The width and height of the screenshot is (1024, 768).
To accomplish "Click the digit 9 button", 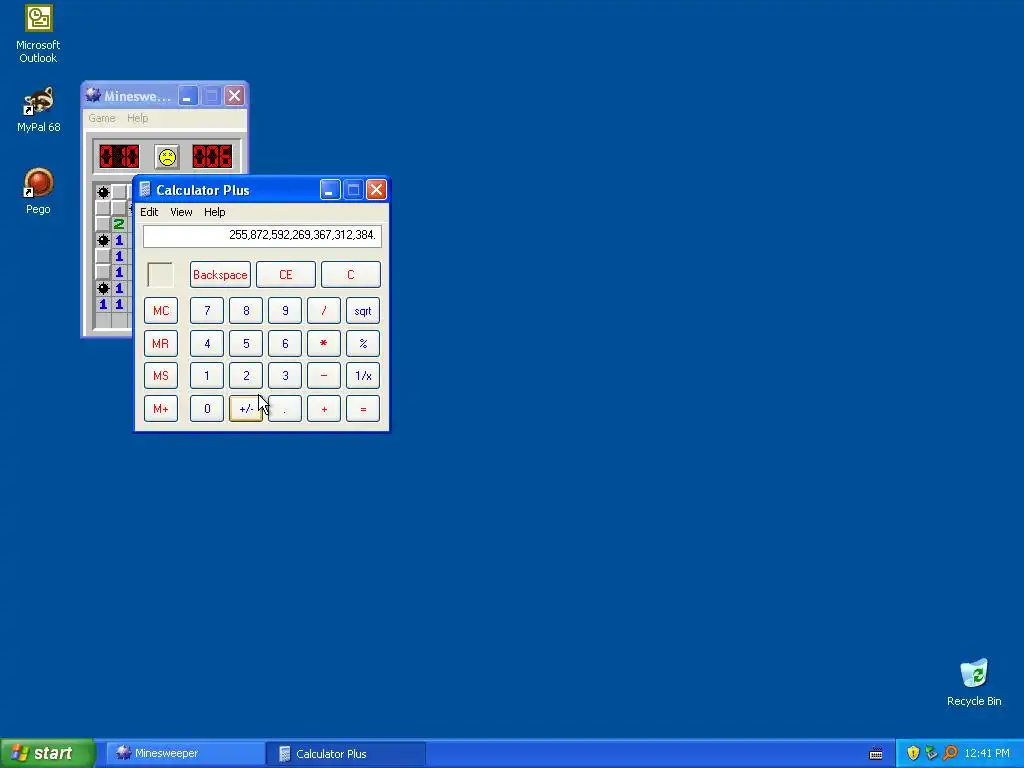I will coord(285,311).
